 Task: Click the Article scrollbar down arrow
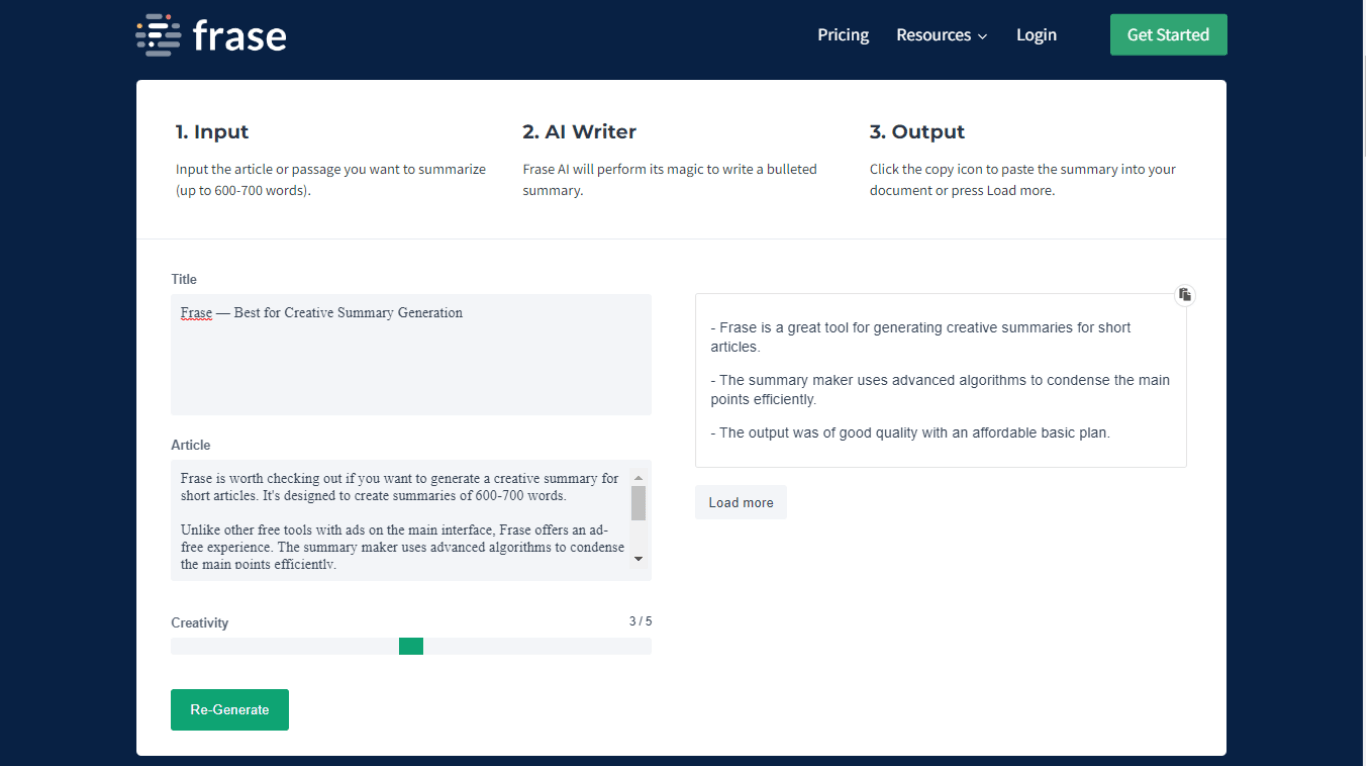[639, 559]
